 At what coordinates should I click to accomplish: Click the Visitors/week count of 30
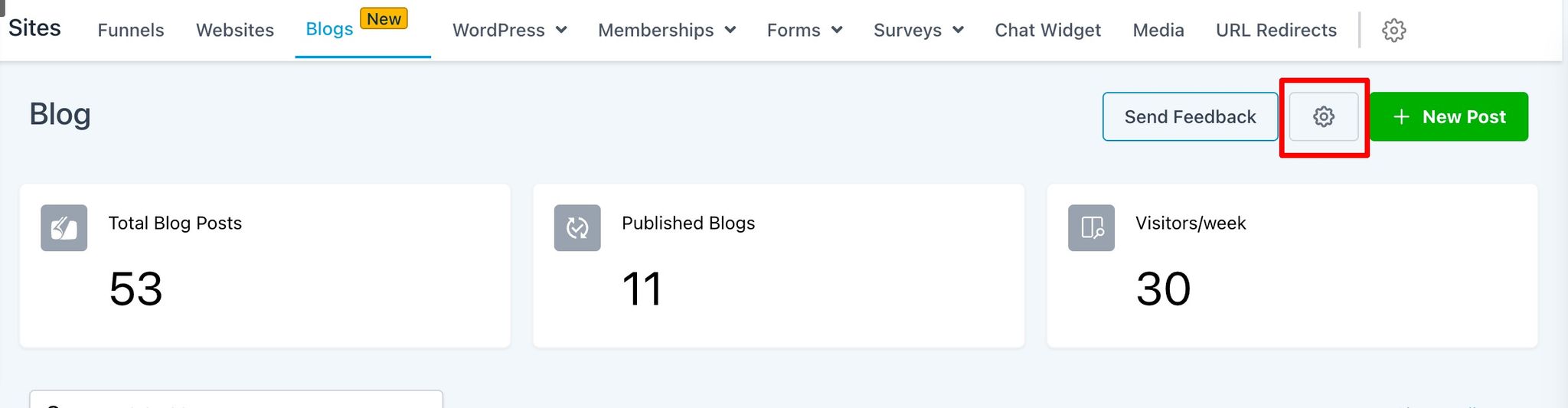(x=1163, y=289)
